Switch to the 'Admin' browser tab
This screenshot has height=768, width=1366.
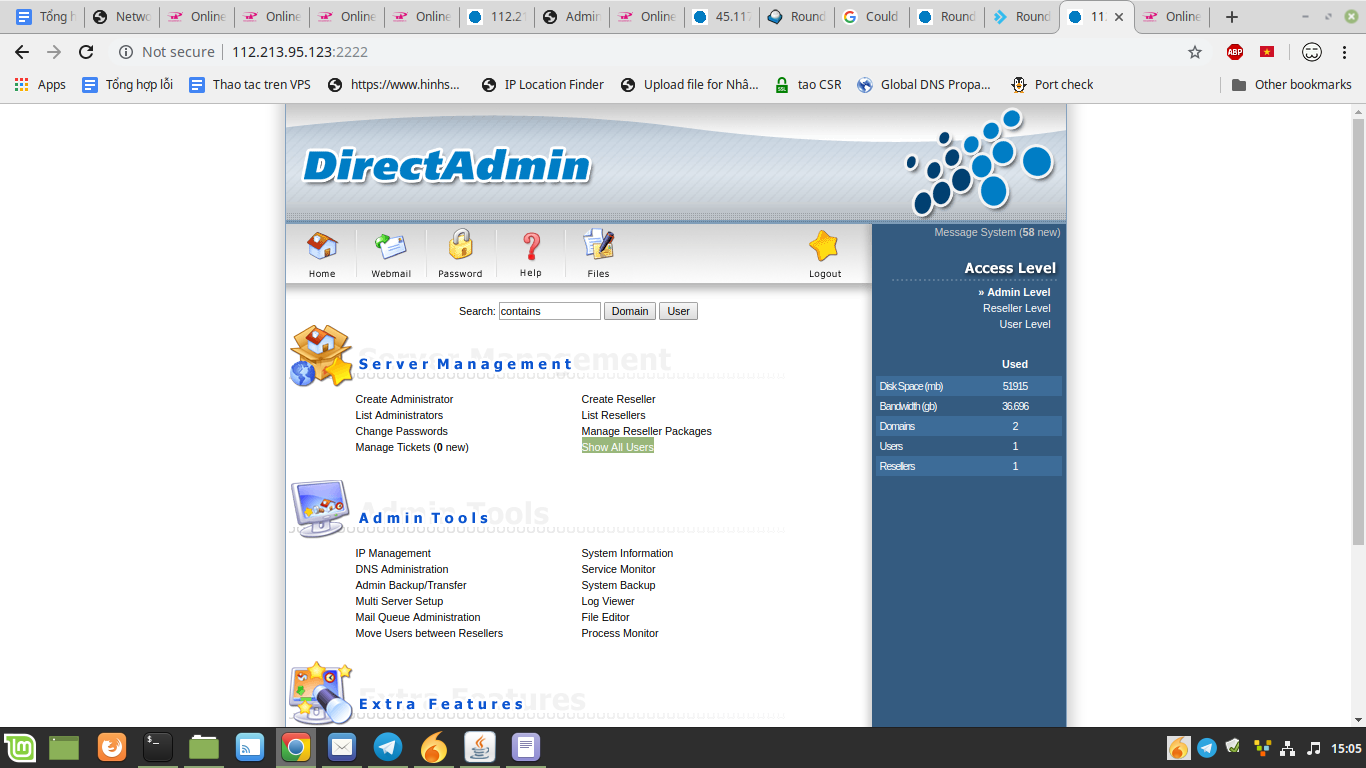572,17
